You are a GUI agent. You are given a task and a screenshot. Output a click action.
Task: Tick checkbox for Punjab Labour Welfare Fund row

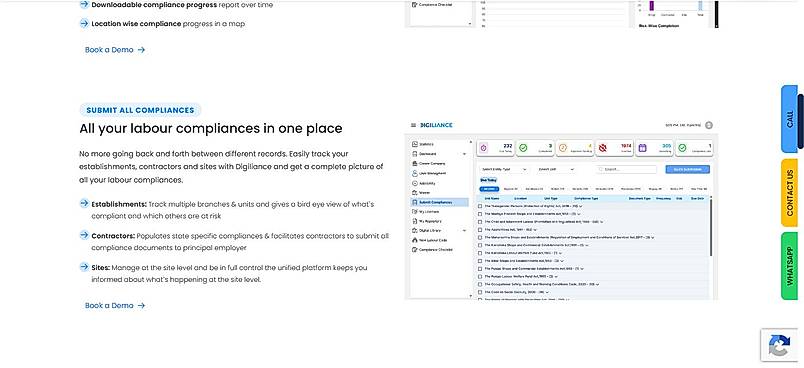[x=480, y=276]
